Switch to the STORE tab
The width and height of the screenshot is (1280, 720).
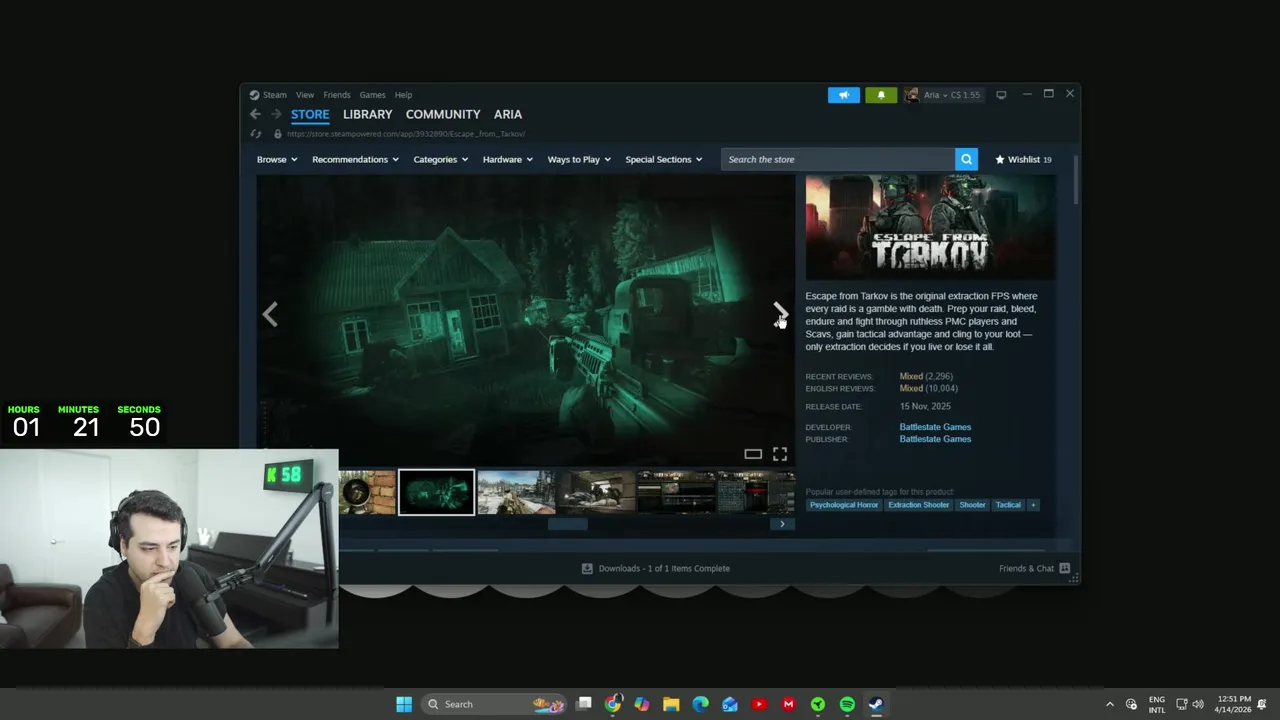tap(310, 114)
